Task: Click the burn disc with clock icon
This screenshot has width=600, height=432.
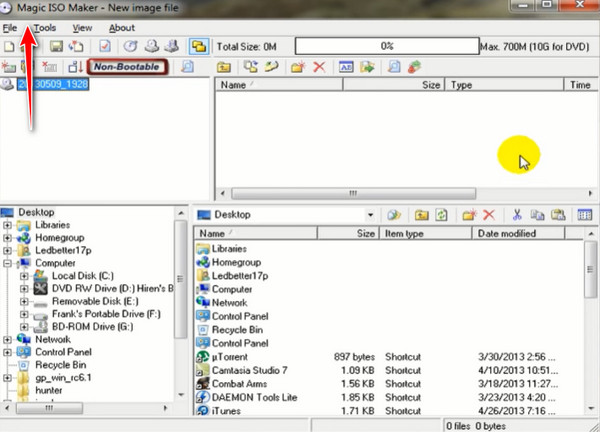Action: click(x=130, y=47)
